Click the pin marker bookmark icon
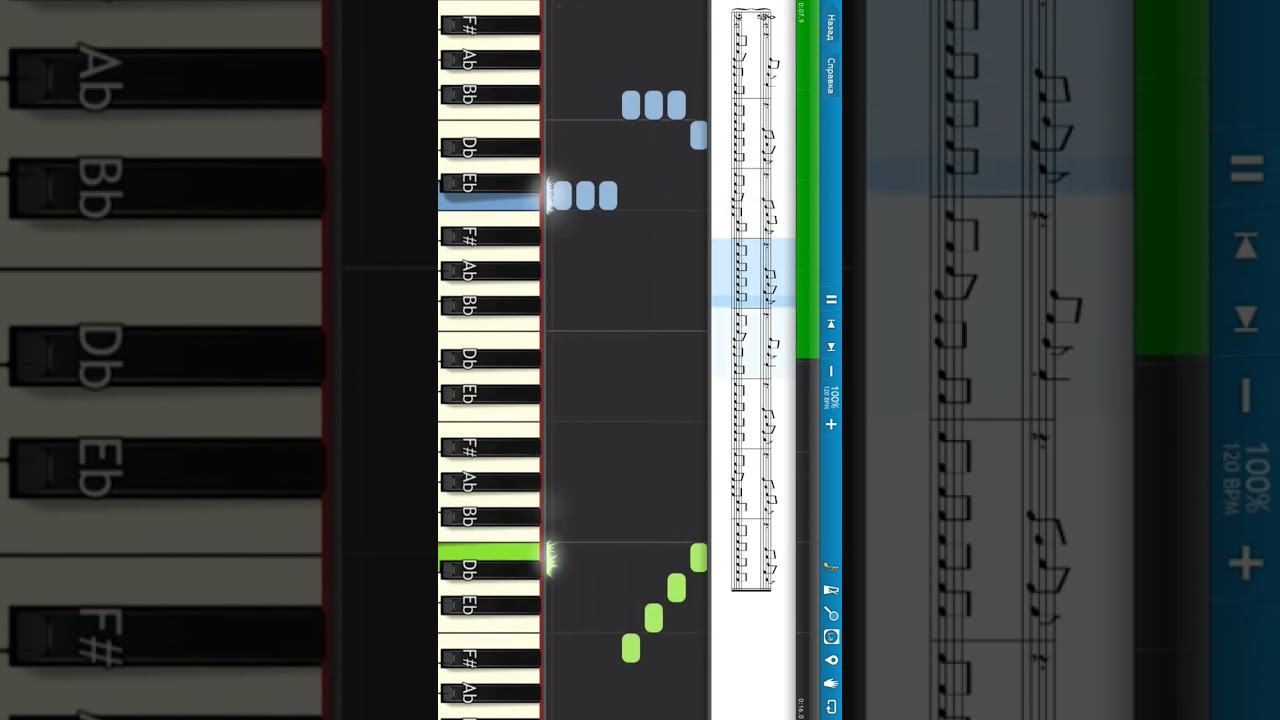This screenshot has height=720, width=1280. 830,660
